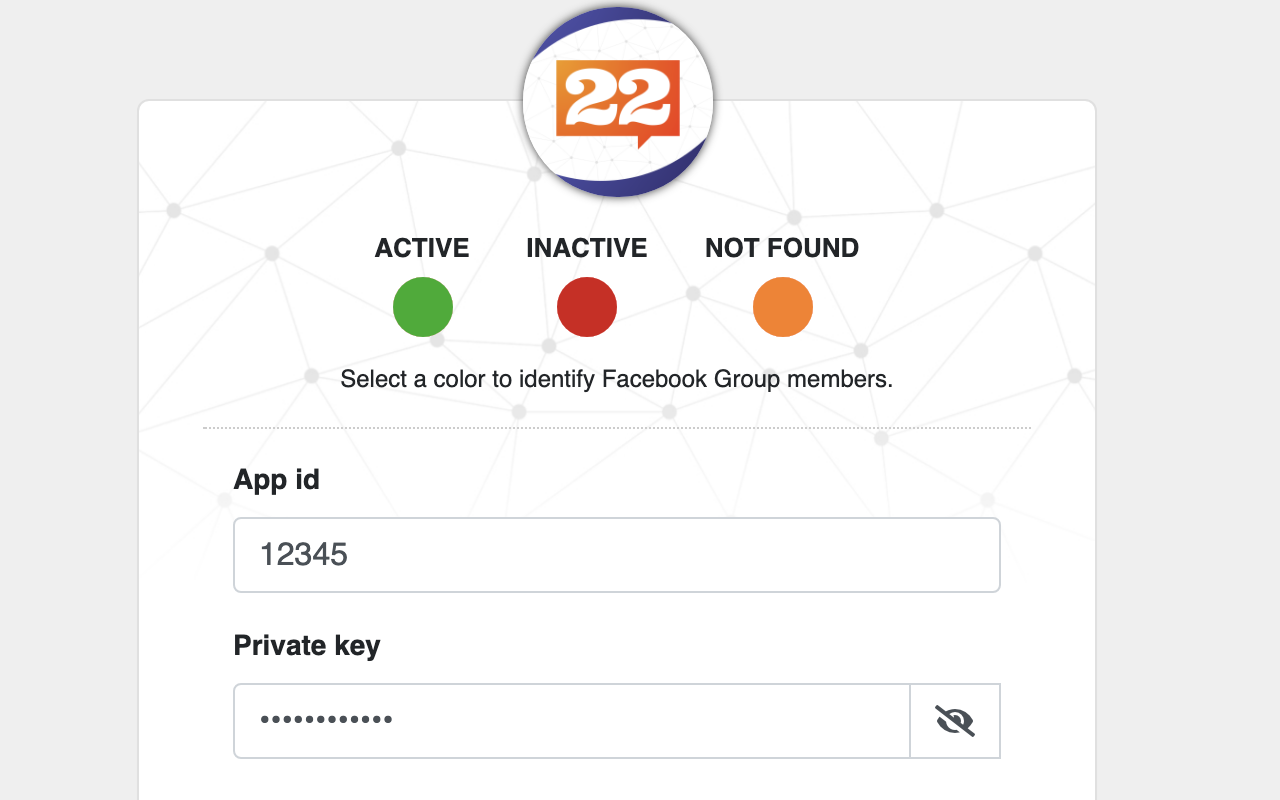The height and width of the screenshot is (800, 1280).
Task: Click the Private key field label
Action: pos(306,645)
